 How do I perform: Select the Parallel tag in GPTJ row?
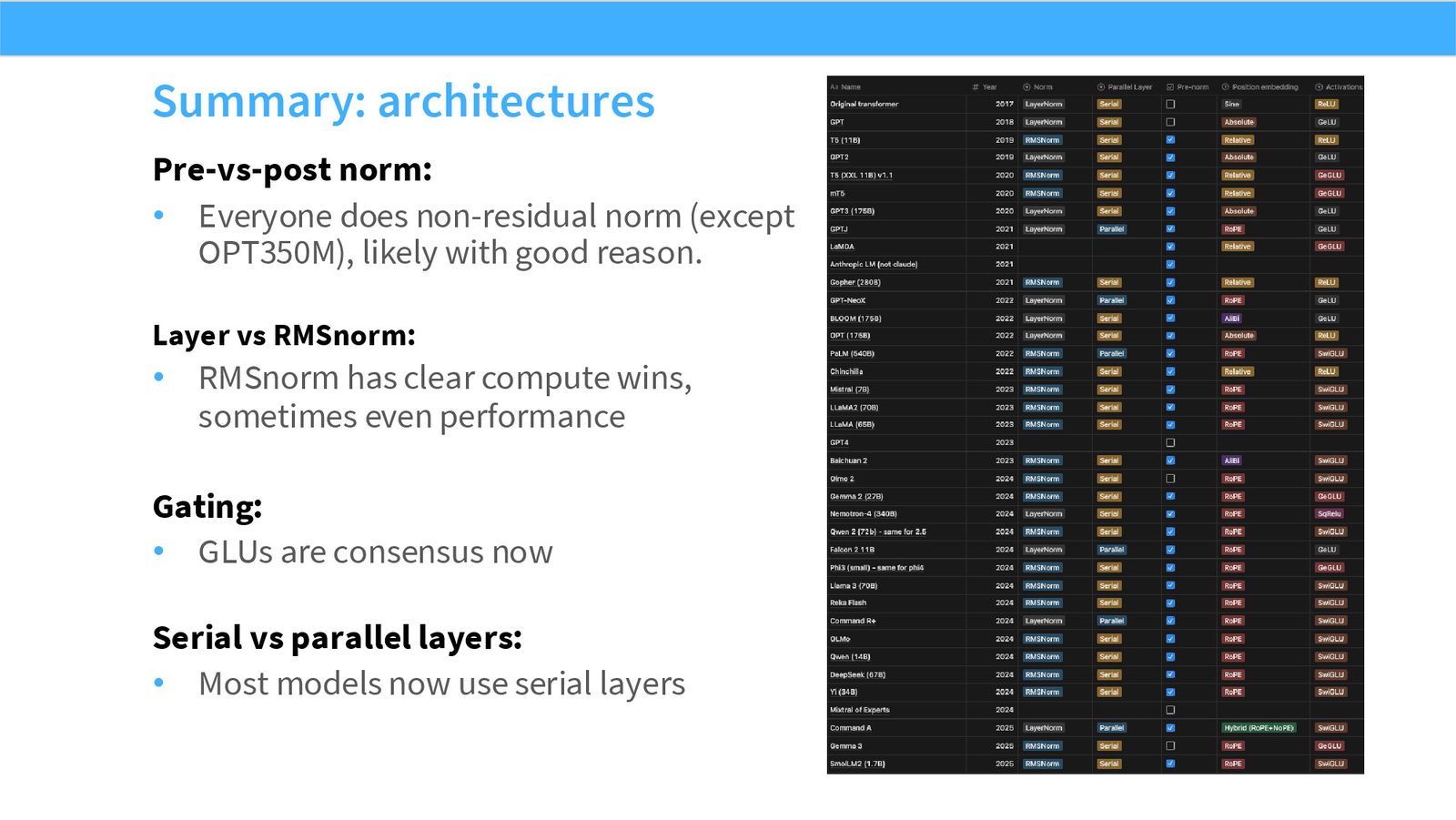pos(1111,229)
